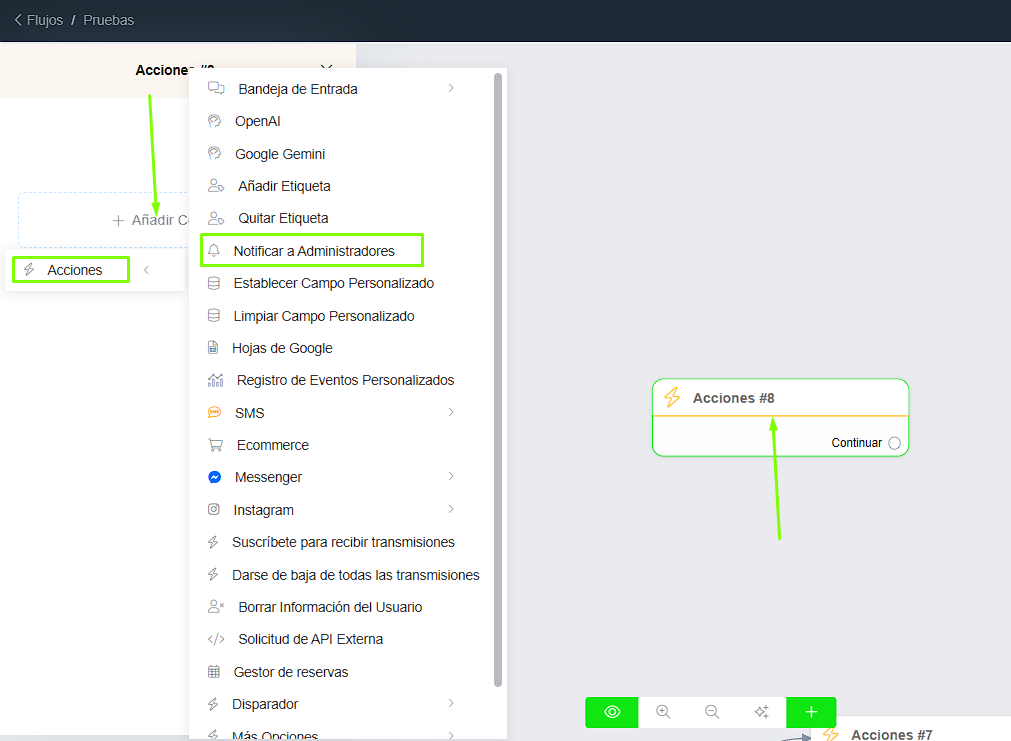
Task: Click the Ecommerce shopping cart icon
Action: tap(215, 445)
